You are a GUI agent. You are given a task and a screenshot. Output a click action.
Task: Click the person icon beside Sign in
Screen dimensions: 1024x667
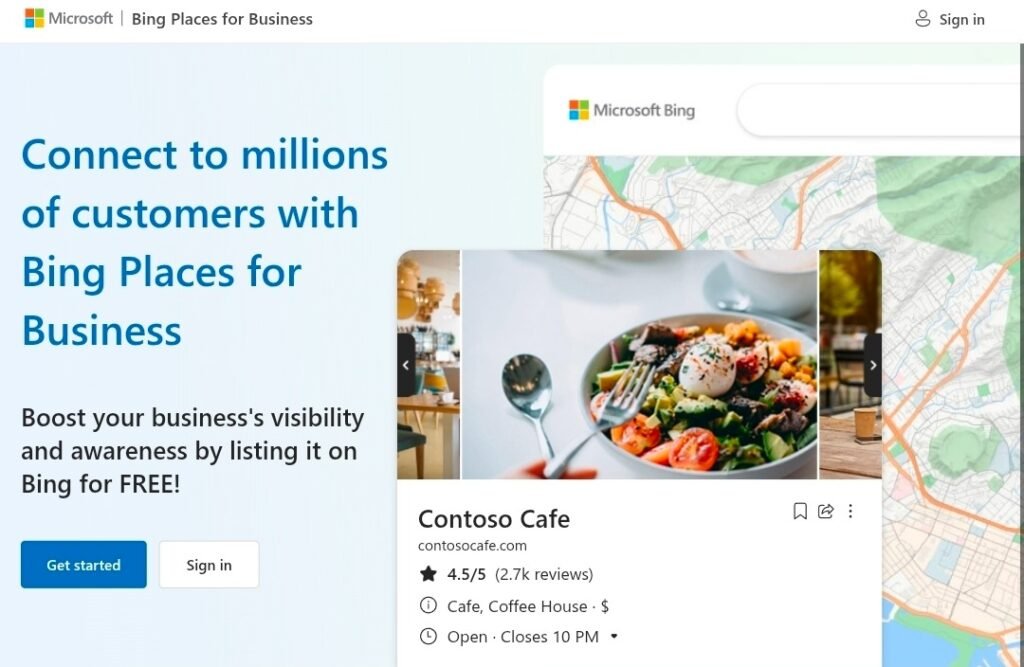point(922,19)
